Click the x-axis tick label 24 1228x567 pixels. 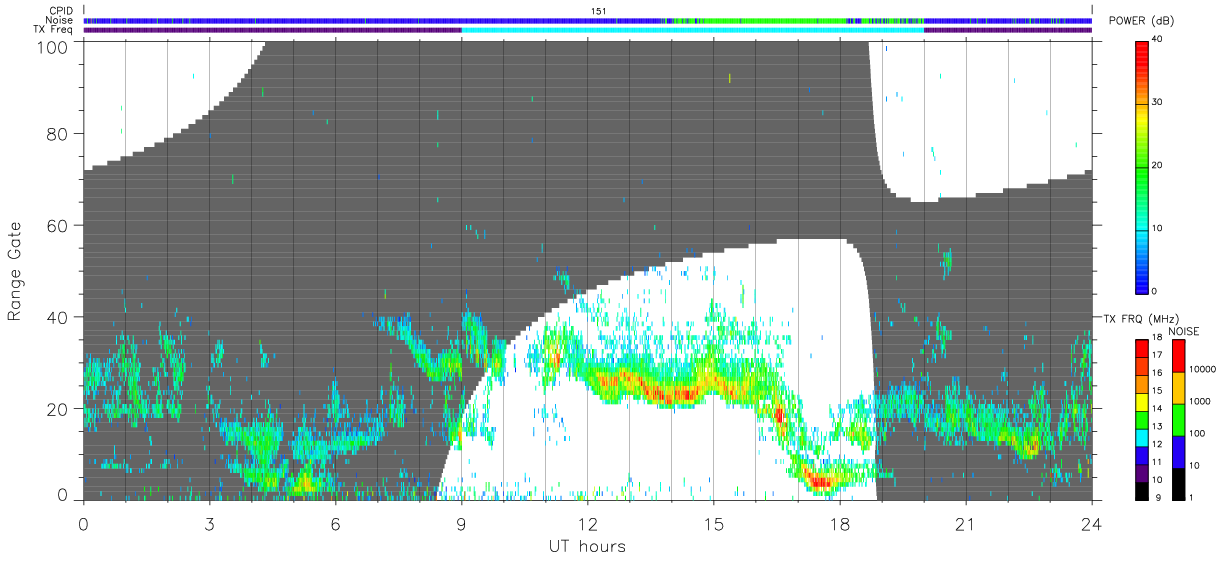(1091, 523)
